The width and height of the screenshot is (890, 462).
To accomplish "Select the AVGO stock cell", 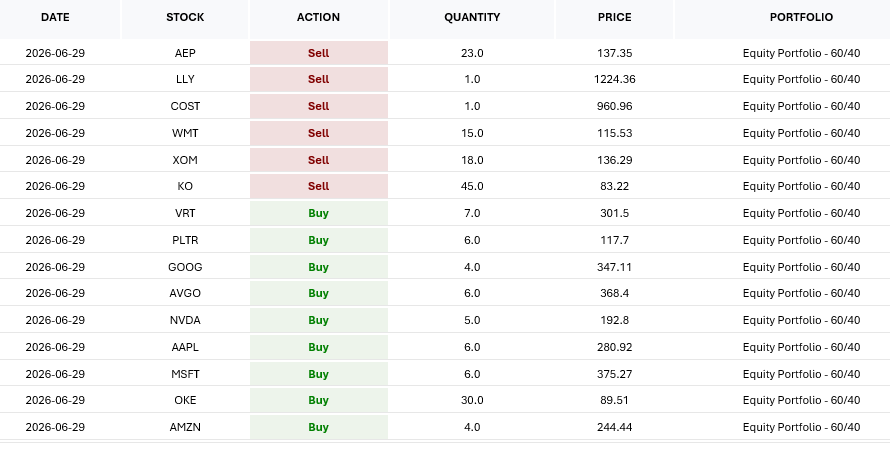I will pyautogui.click(x=185, y=293).
